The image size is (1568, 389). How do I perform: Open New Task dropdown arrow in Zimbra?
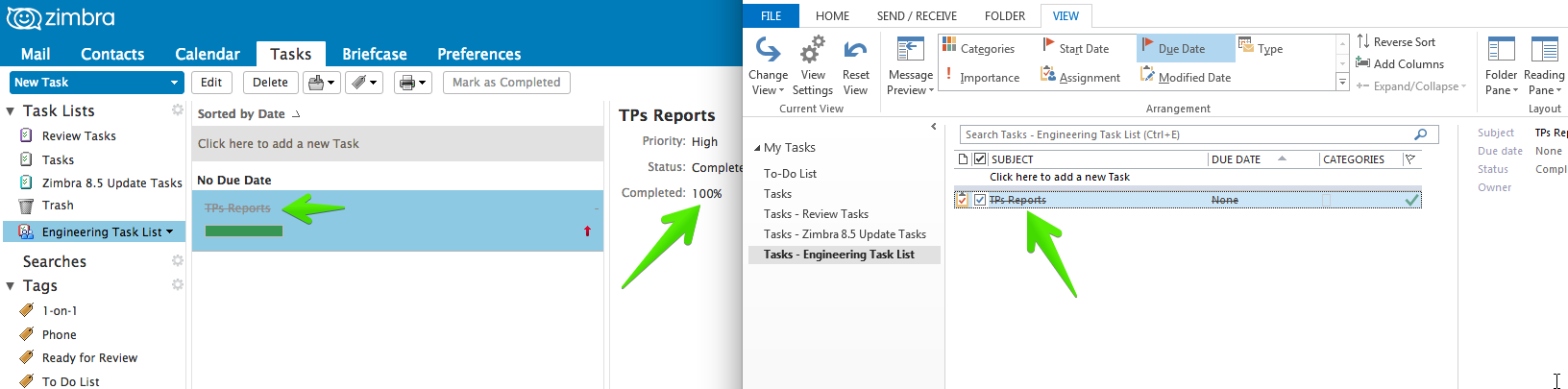(x=174, y=83)
